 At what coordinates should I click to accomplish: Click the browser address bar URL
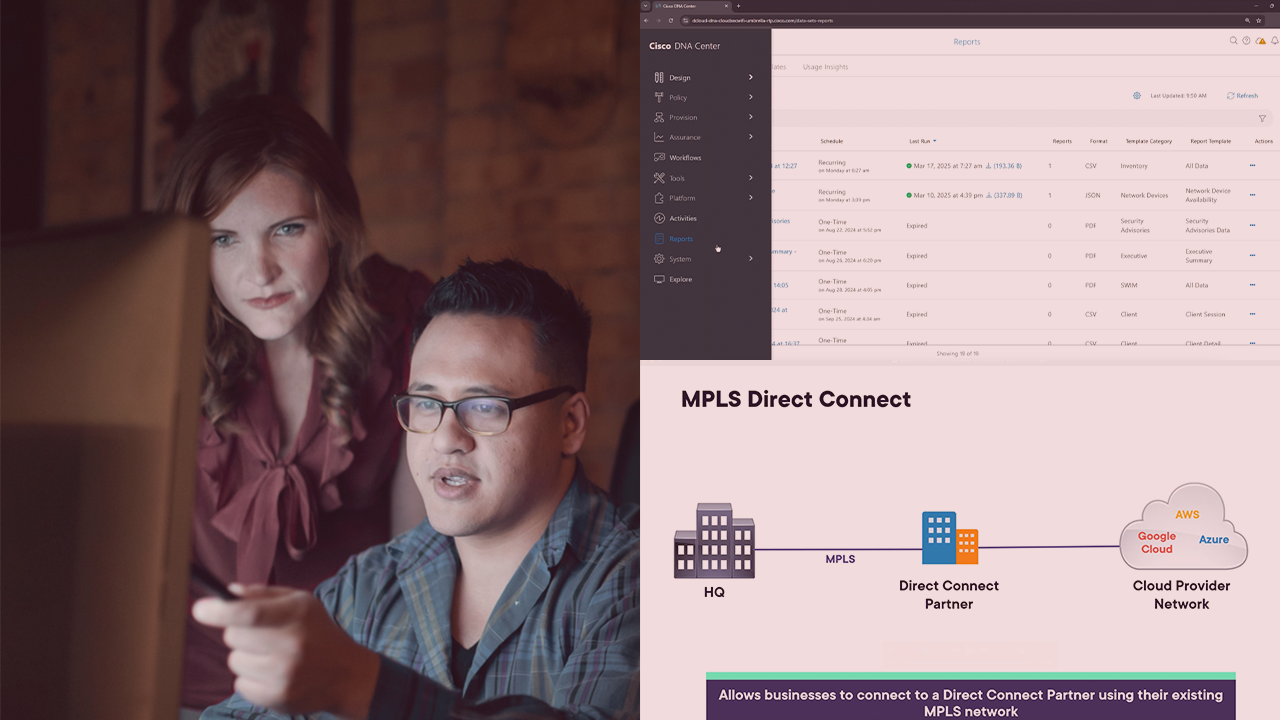762,20
